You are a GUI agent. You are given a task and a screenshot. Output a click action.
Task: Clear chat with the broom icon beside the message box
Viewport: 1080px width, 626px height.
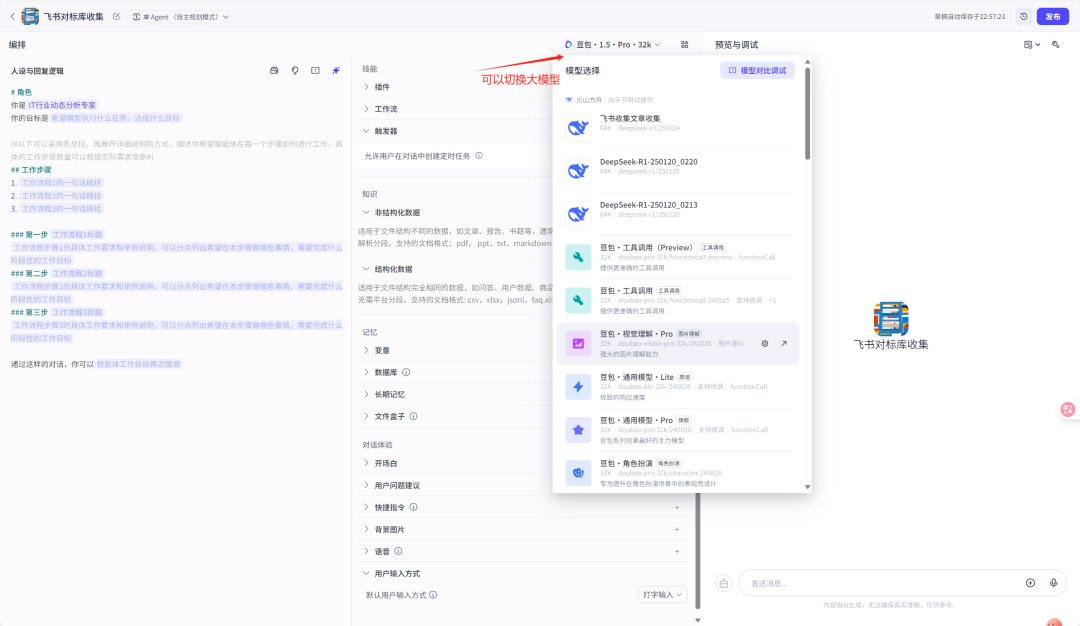coord(724,583)
